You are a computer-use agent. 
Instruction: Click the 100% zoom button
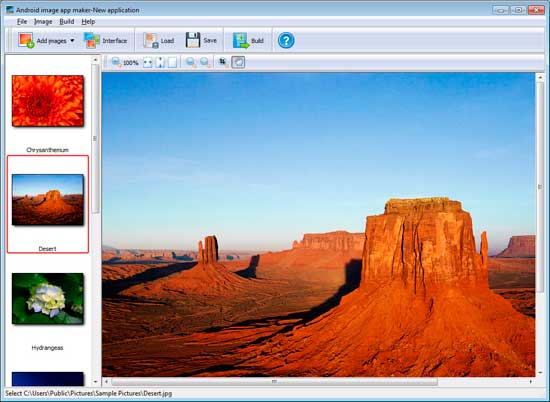[x=125, y=63]
